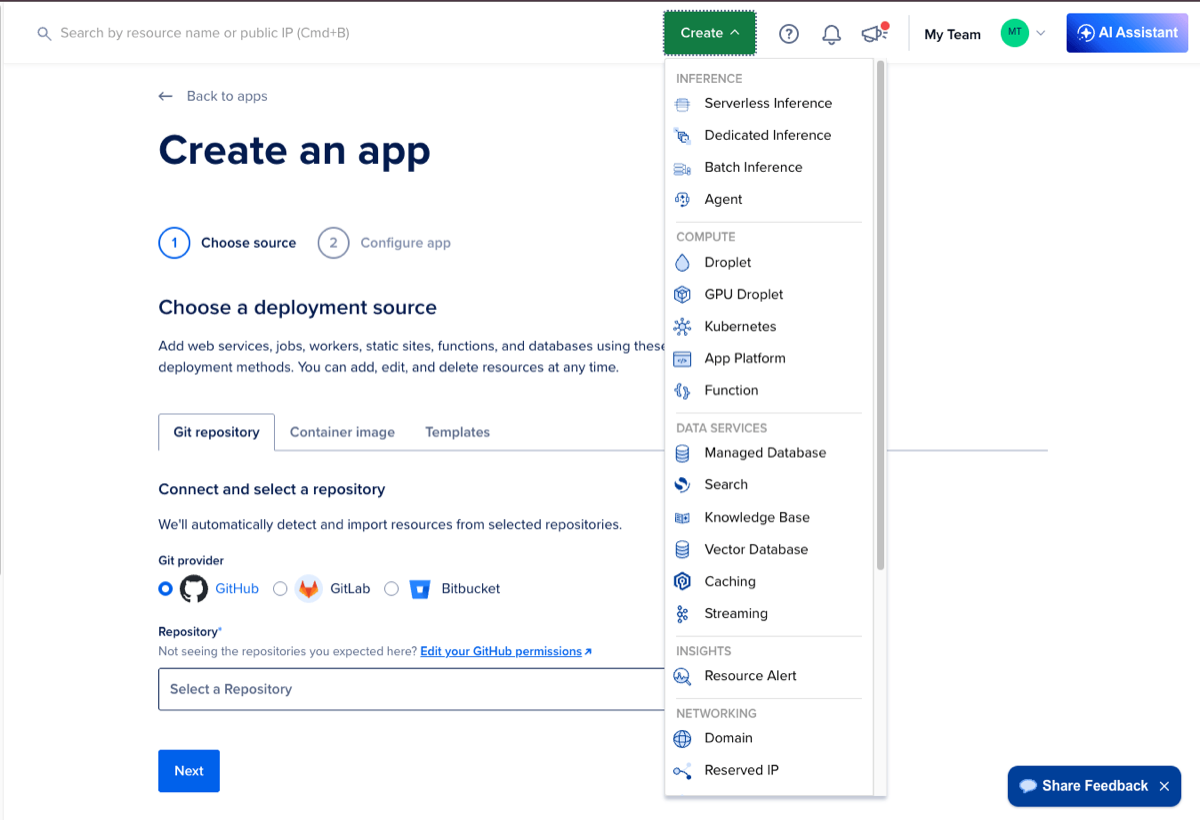This screenshot has height=820, width=1200.
Task: Click the Agent icon in Create menu
Action: click(x=682, y=200)
